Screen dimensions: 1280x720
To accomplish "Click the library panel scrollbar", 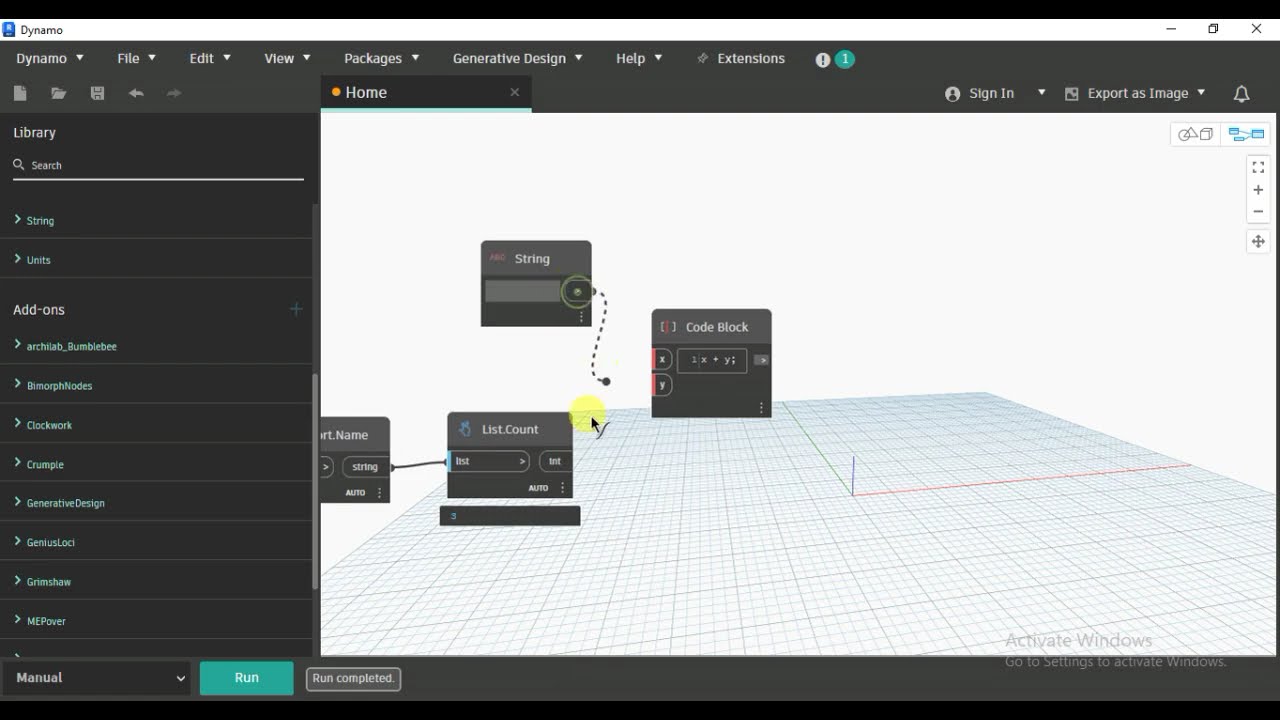I will pyautogui.click(x=315, y=480).
